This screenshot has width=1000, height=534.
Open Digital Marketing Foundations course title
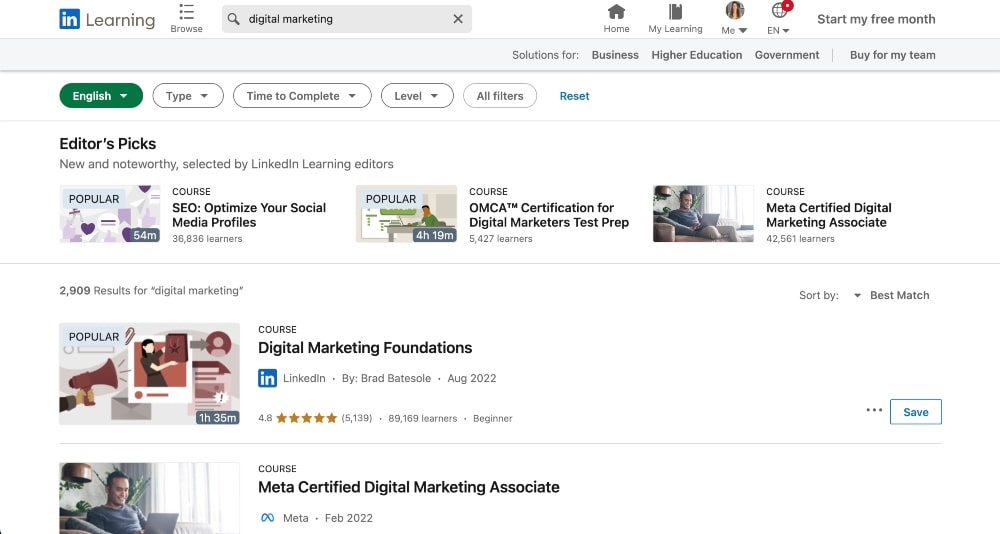pos(365,348)
